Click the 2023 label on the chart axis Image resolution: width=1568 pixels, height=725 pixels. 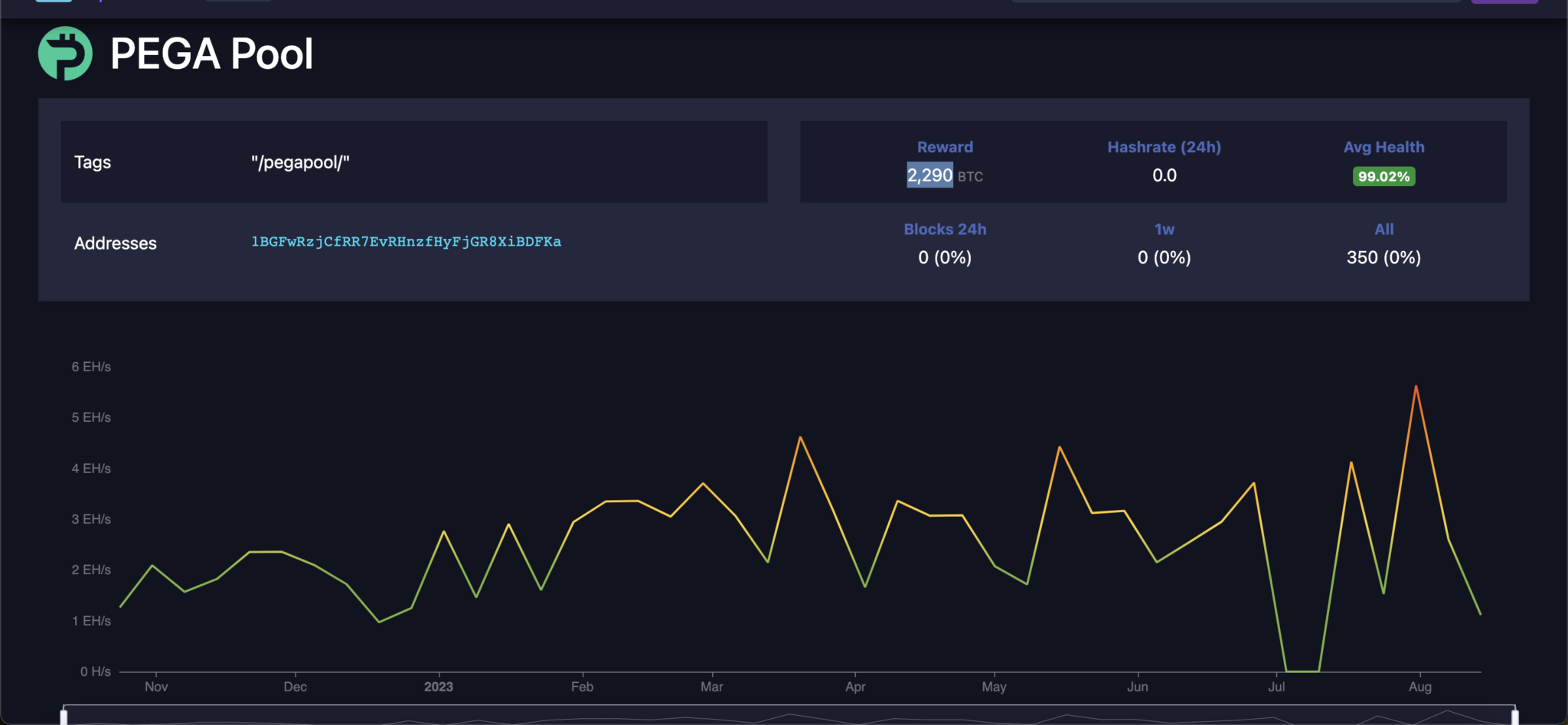click(439, 686)
